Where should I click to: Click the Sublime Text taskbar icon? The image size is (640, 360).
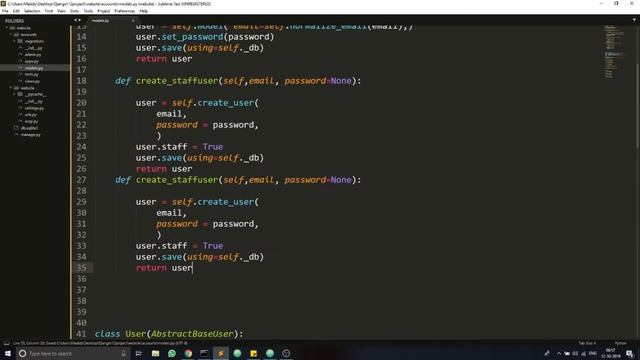coord(221,353)
